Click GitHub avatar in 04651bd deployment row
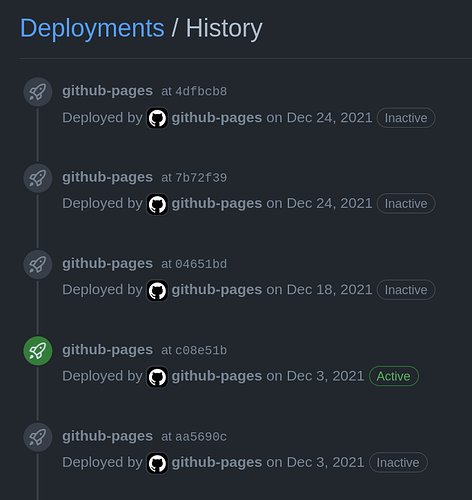Screen dimensions: 472x500 pyautogui.click(x=157, y=290)
